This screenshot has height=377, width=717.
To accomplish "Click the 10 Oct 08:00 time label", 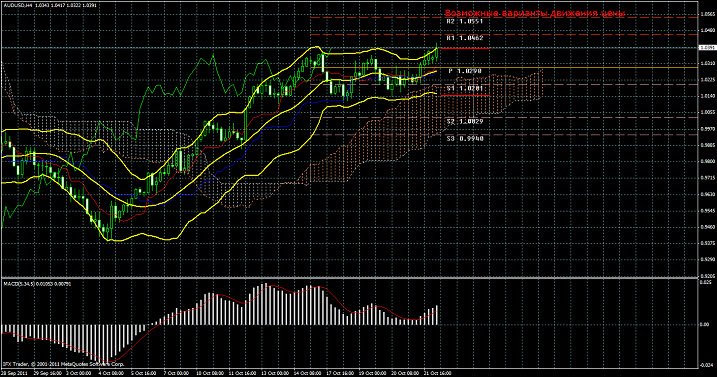I will (x=209, y=373).
